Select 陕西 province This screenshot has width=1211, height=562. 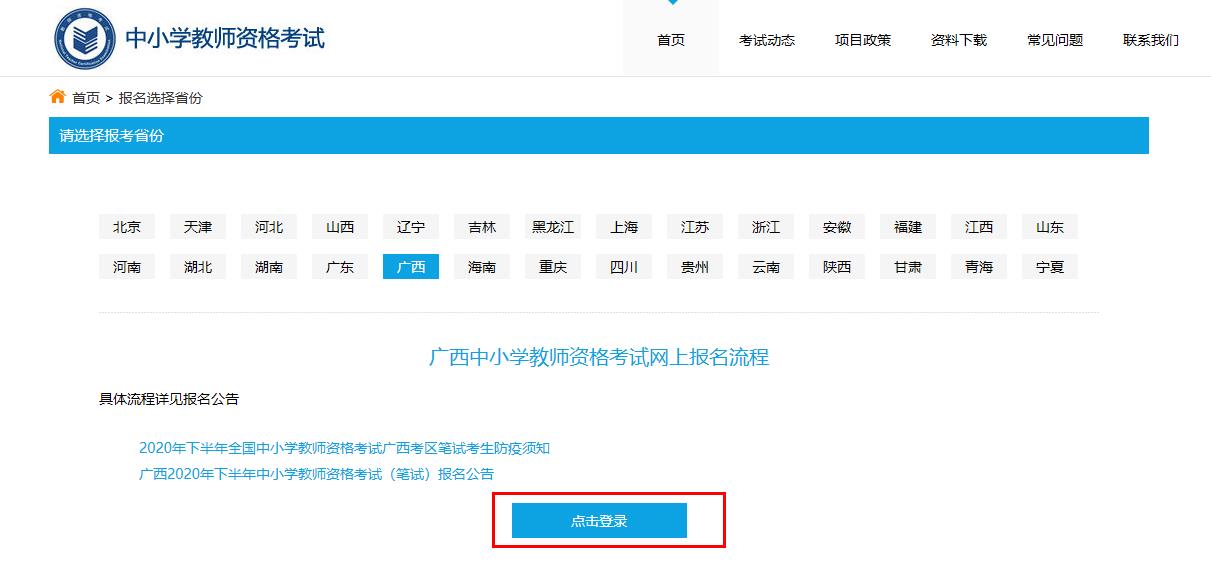tap(837, 267)
